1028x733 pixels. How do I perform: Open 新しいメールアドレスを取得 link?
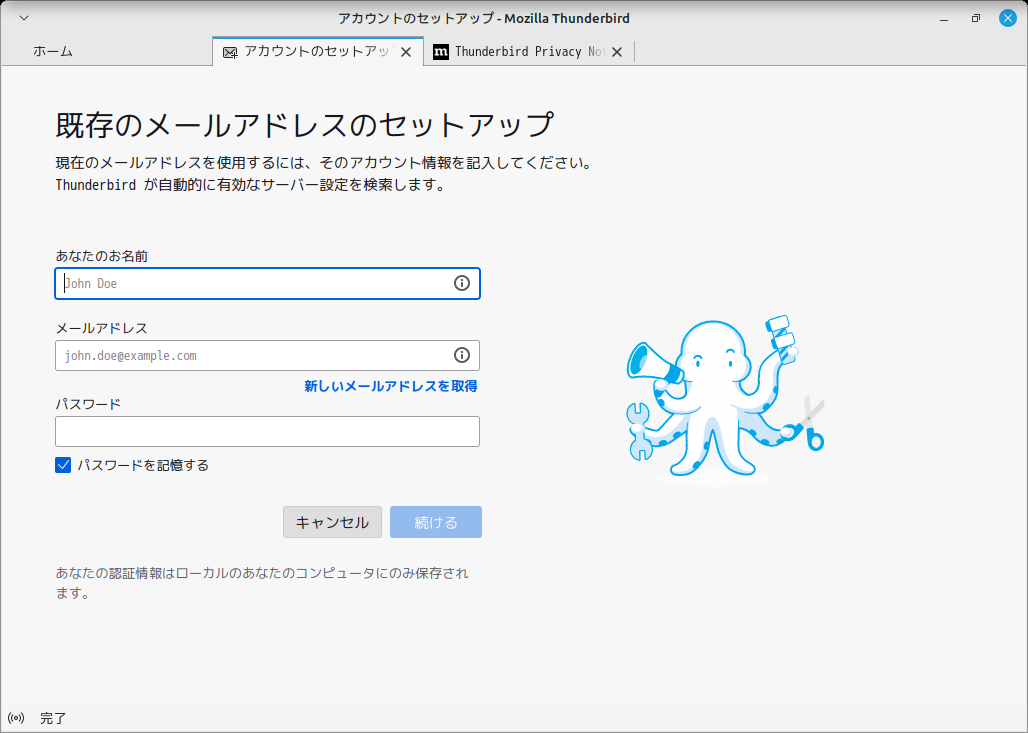pyautogui.click(x=391, y=386)
